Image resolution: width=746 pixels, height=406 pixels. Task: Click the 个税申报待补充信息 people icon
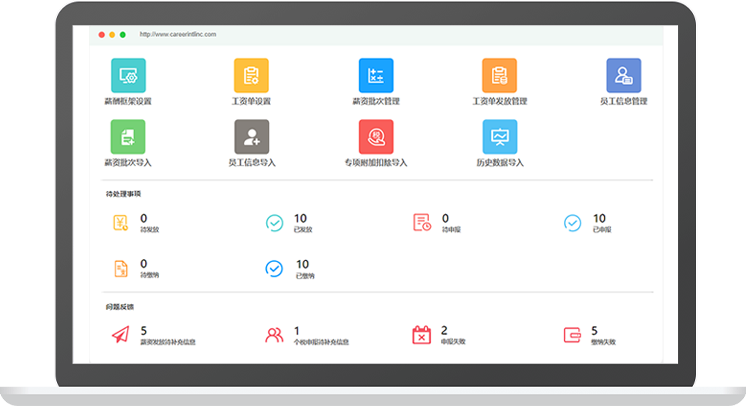click(274, 335)
